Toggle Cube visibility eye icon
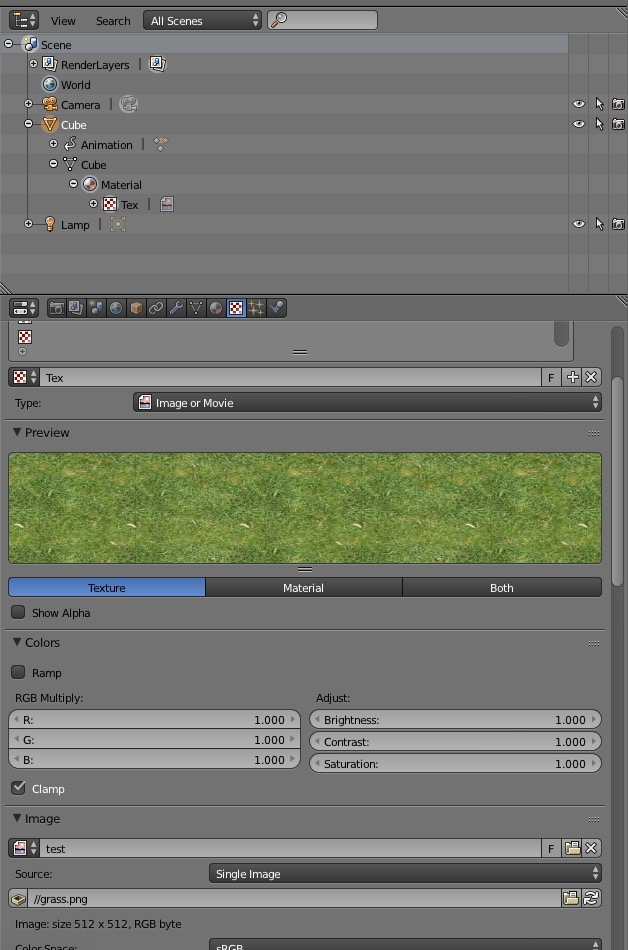The image size is (628, 950). (579, 124)
